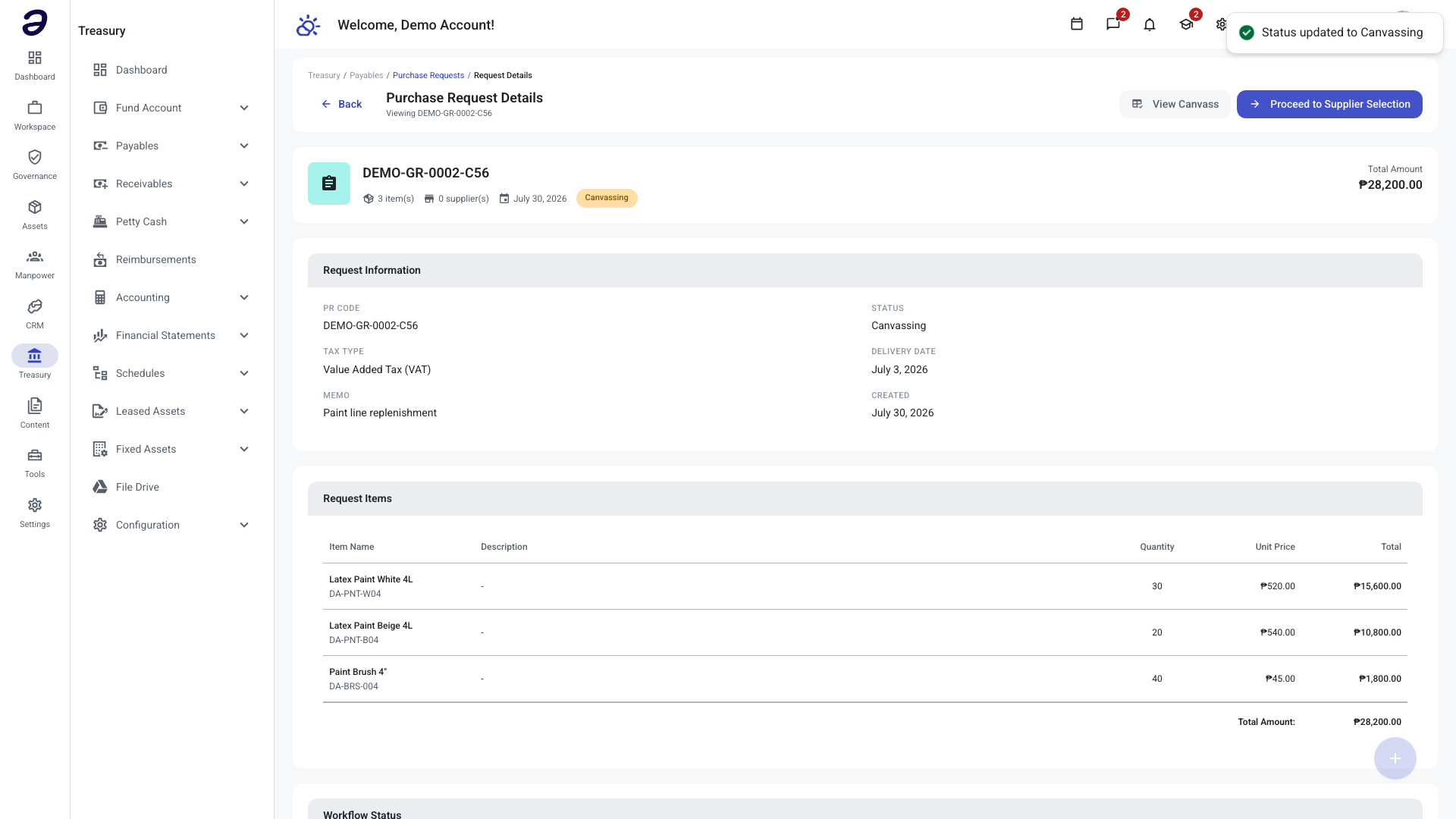Open the Tools toolbox icon
The width and height of the screenshot is (1456, 819).
click(35, 455)
